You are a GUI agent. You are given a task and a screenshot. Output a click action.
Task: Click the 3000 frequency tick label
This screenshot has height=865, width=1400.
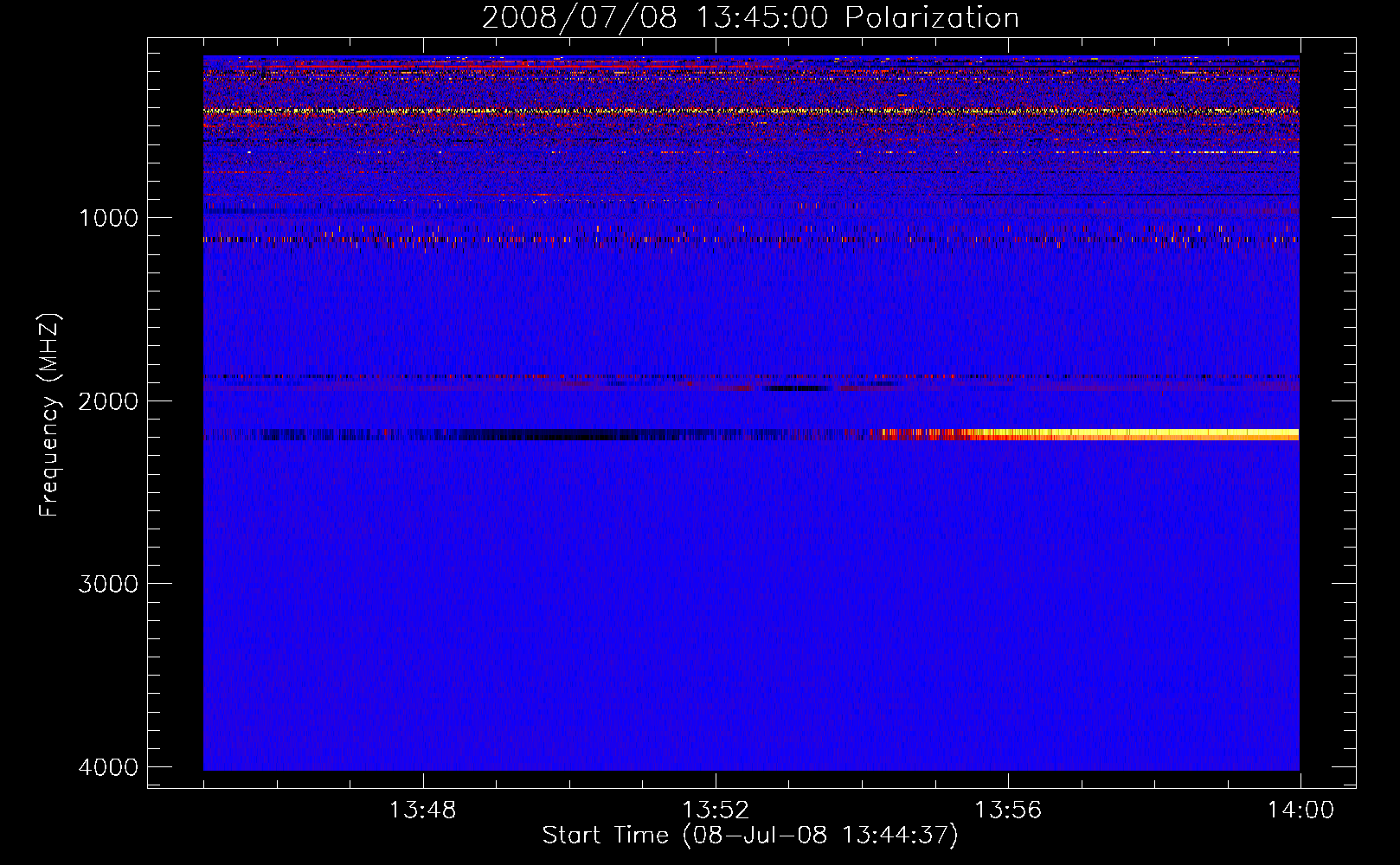(x=108, y=584)
